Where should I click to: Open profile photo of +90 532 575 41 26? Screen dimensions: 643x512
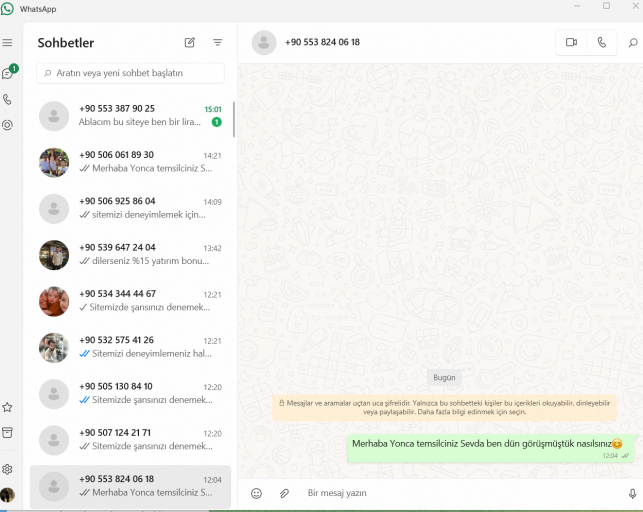click(54, 348)
